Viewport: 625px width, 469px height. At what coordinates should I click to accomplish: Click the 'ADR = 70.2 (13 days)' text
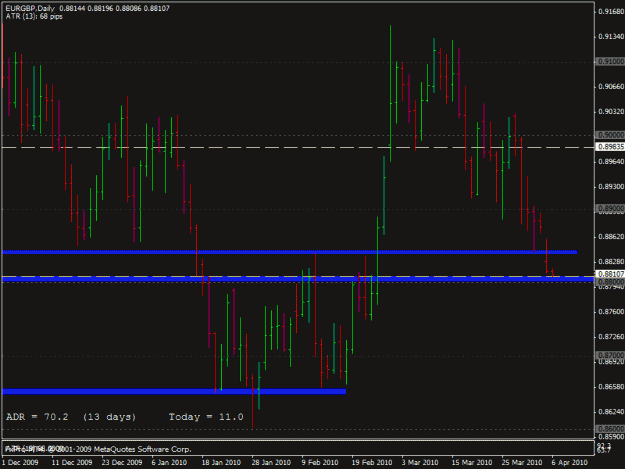pyautogui.click(x=71, y=417)
